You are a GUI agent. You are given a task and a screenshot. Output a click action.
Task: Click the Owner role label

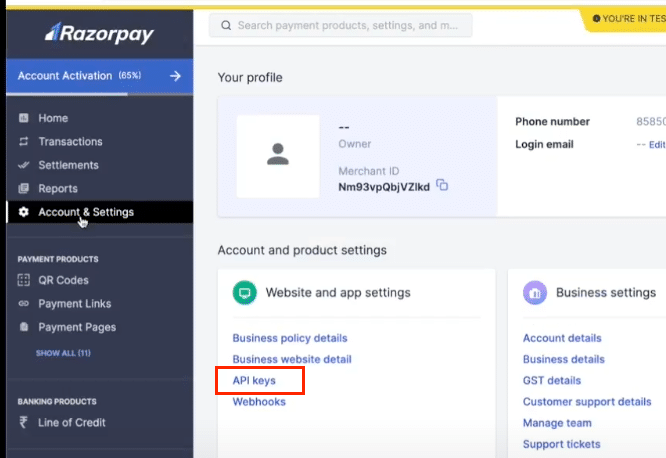click(x=355, y=144)
